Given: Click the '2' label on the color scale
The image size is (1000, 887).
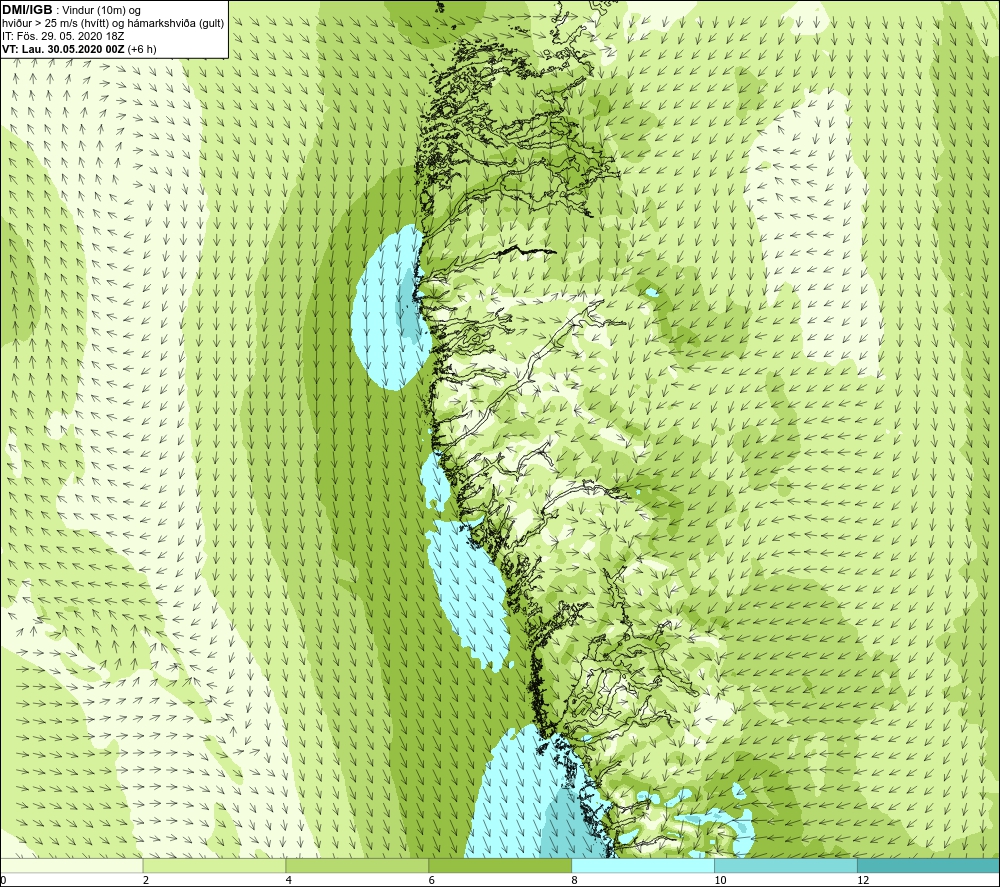Looking at the screenshot, I should tap(146, 881).
